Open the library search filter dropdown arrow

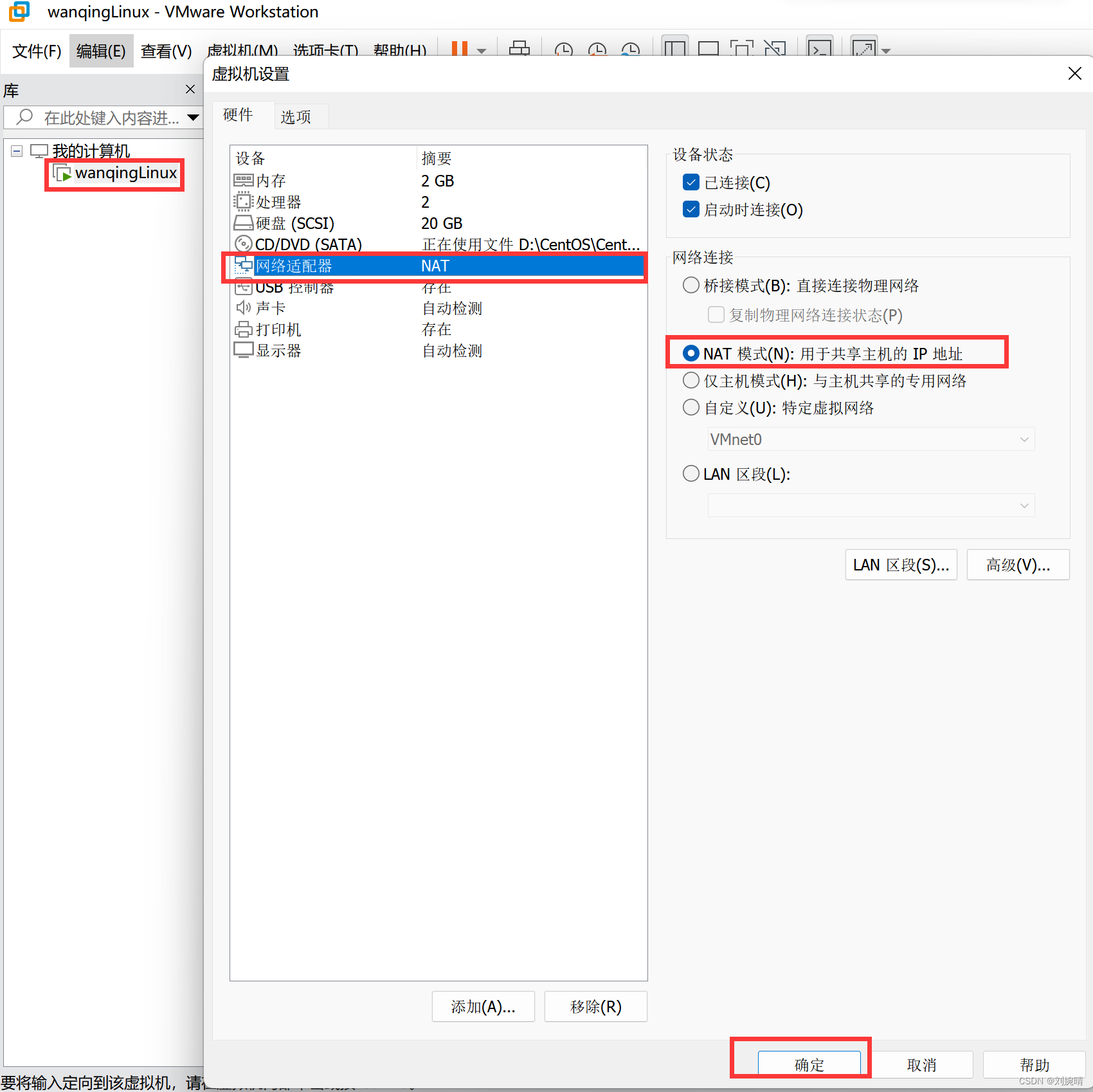(193, 118)
